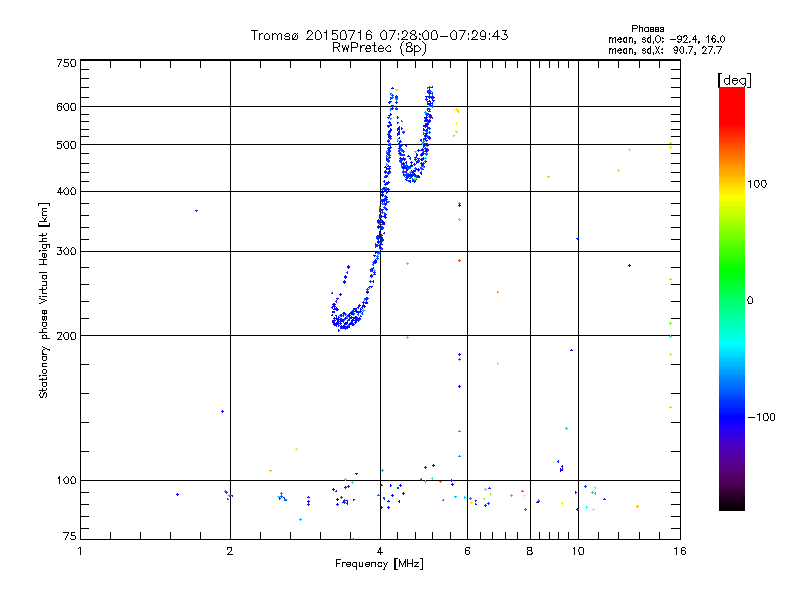The image size is (800, 600).
Task: Click the 'mean, sd,O: -92.4, 16.0' line
Action: coord(666,39)
